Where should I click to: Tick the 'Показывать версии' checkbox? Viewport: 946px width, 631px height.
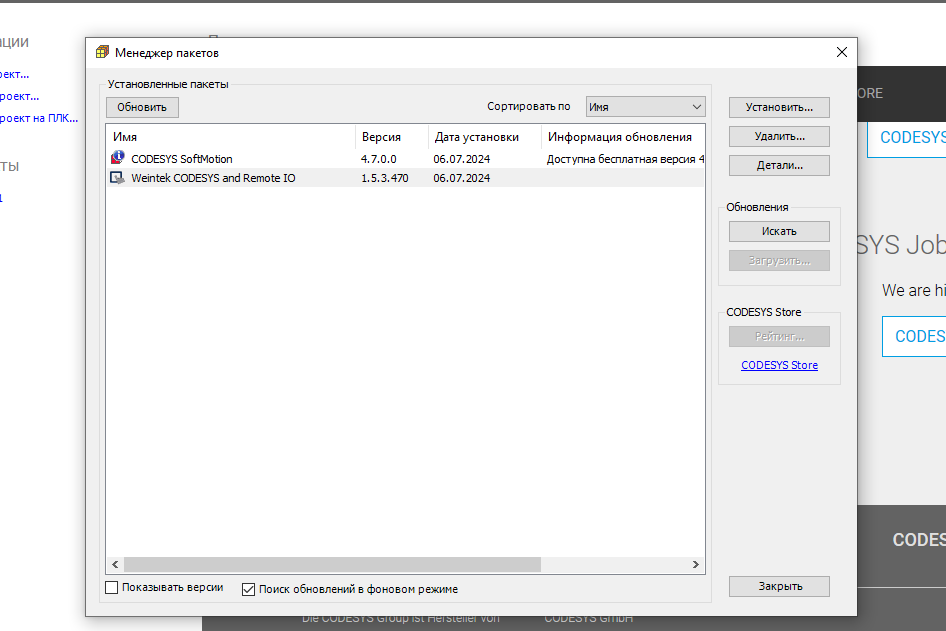[x=112, y=588]
